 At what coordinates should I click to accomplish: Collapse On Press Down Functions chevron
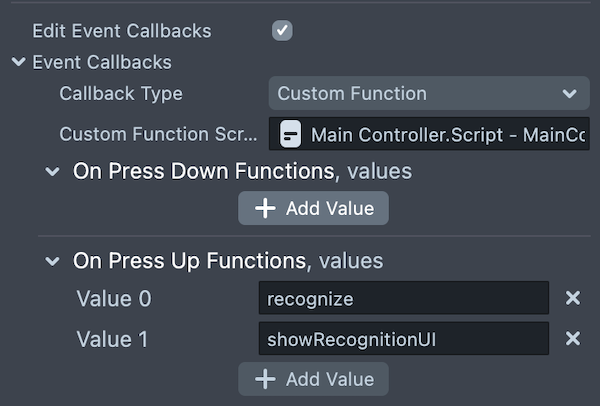pyautogui.click(x=53, y=172)
